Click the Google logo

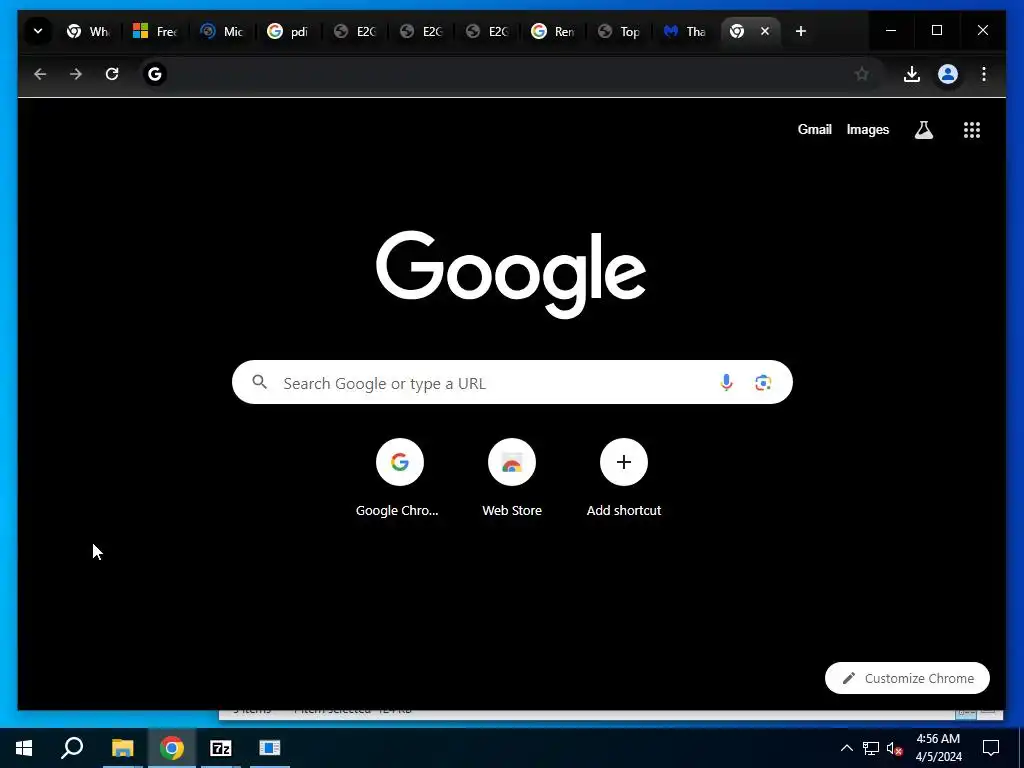pos(511,274)
